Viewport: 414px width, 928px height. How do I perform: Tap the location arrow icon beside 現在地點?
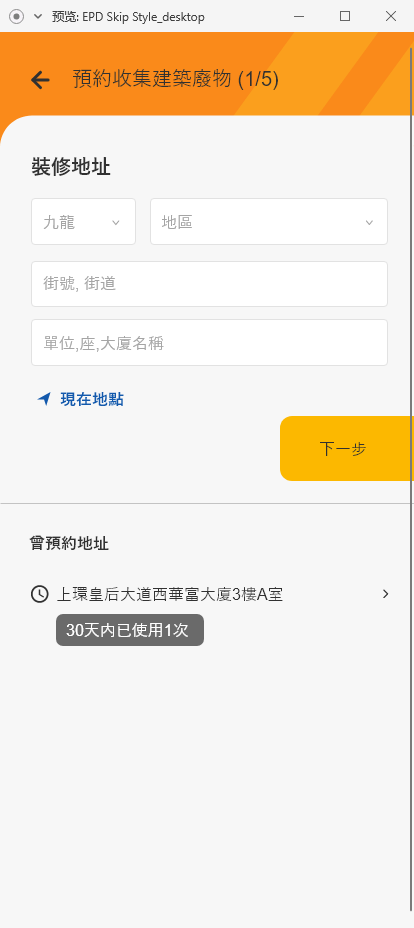(44, 399)
